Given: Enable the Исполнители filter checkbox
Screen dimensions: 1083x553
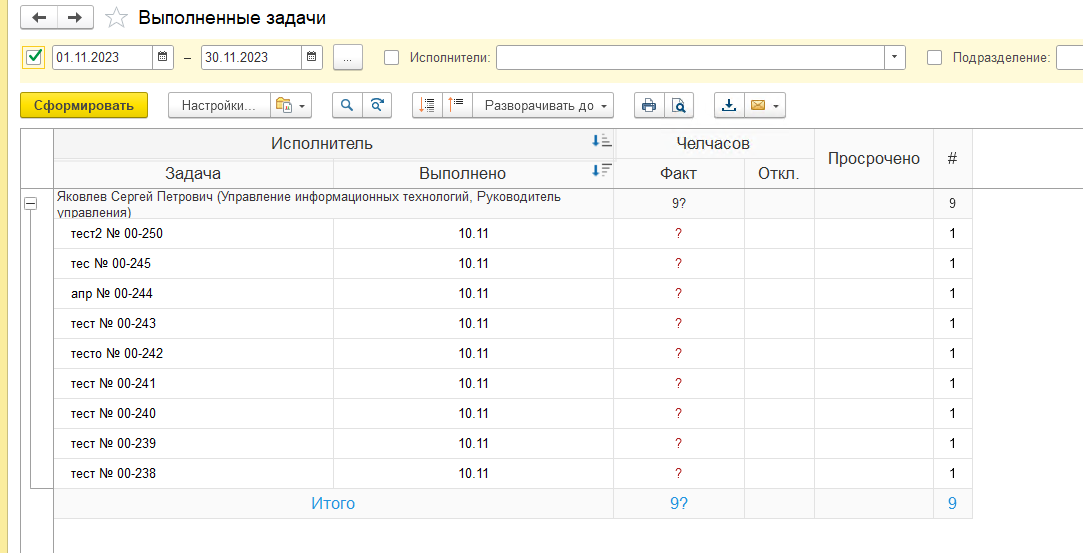Looking at the screenshot, I should click(x=392, y=57).
